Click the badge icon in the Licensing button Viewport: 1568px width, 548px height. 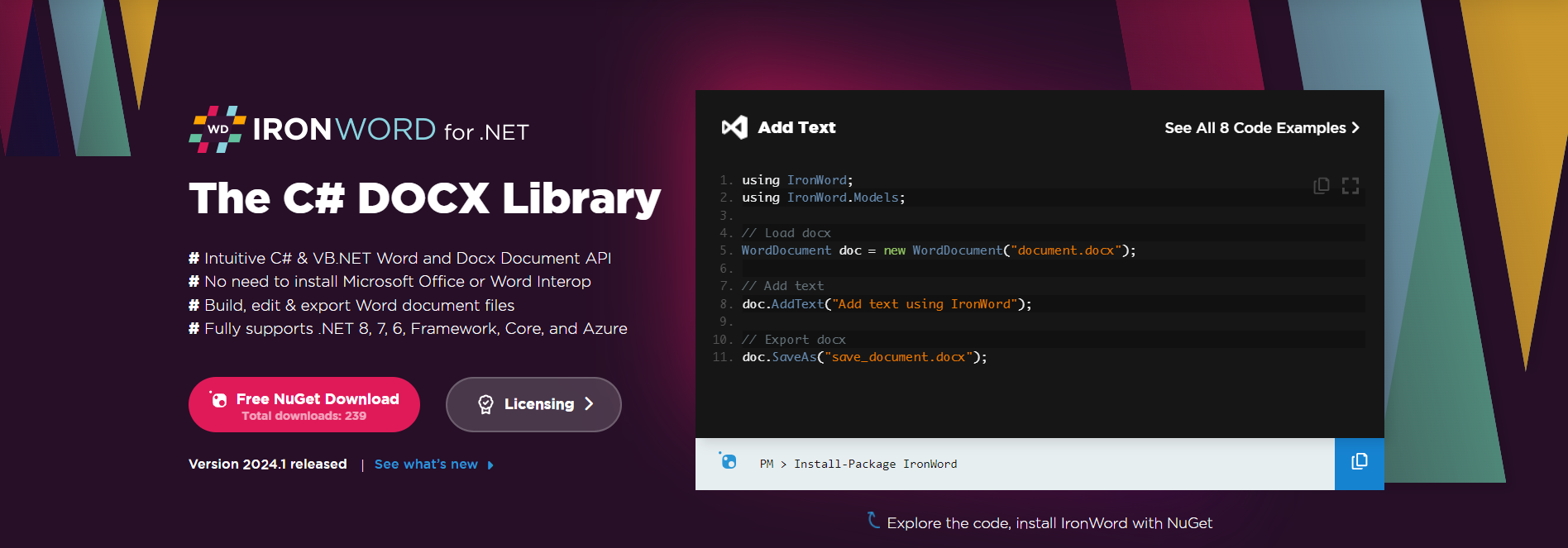point(485,404)
